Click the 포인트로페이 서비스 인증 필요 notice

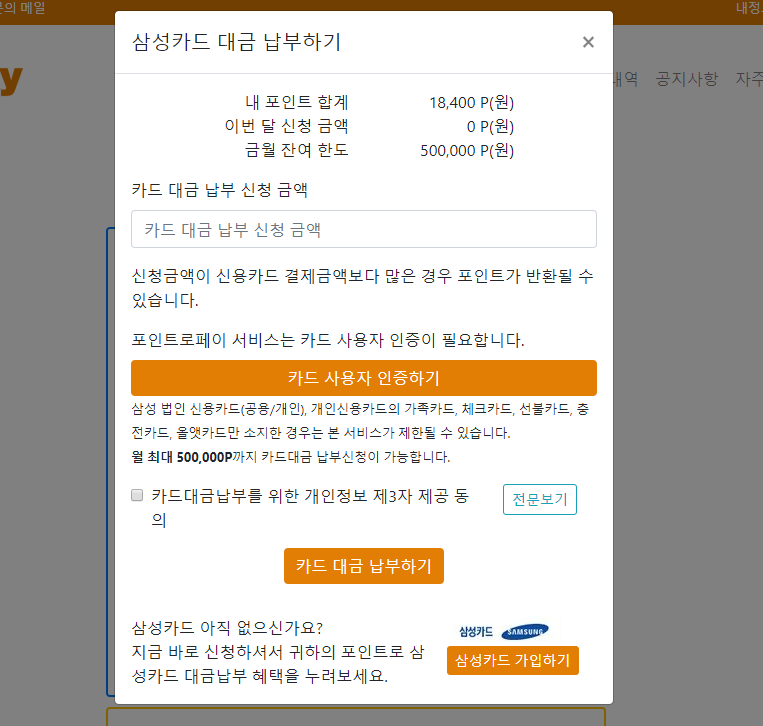(328, 340)
